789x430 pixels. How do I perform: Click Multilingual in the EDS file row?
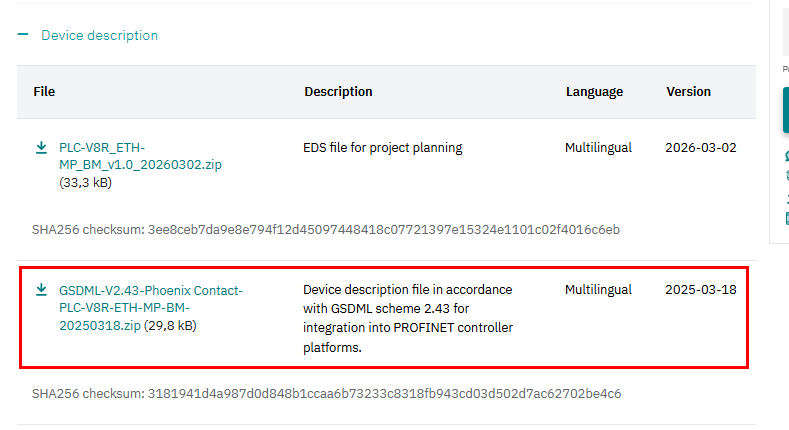coord(598,147)
